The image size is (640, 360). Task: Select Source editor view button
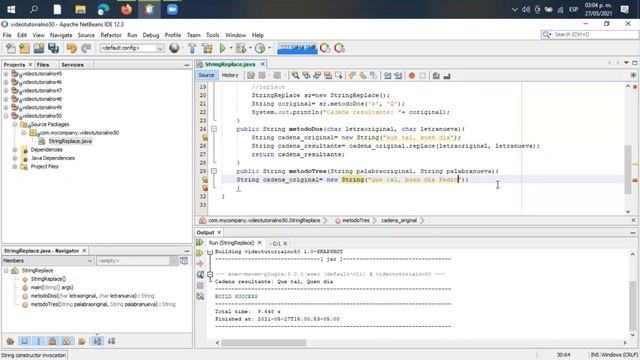(206, 76)
